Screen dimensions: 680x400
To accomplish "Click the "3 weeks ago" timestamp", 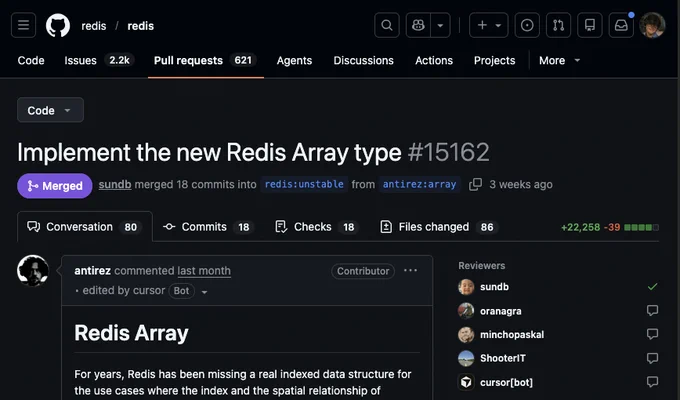I will [x=521, y=184].
